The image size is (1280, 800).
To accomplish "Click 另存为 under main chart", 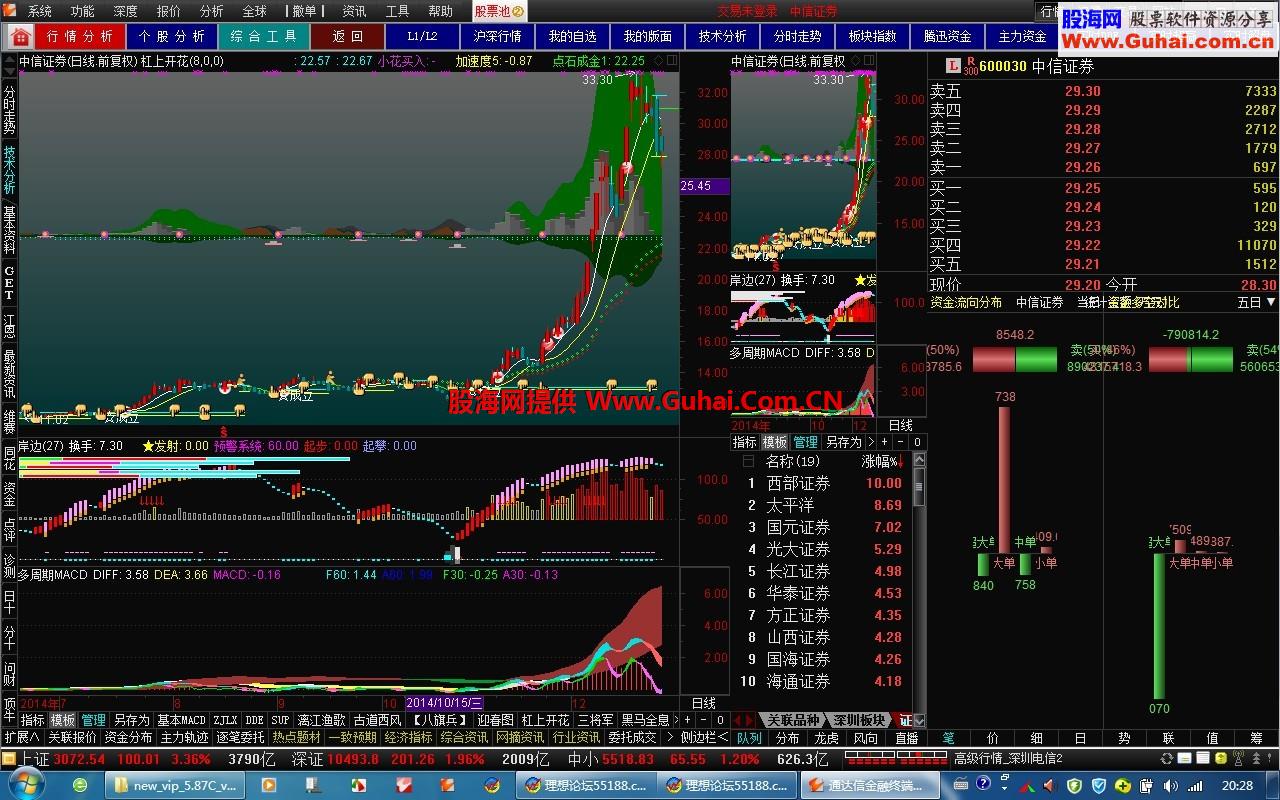I will coord(131,720).
